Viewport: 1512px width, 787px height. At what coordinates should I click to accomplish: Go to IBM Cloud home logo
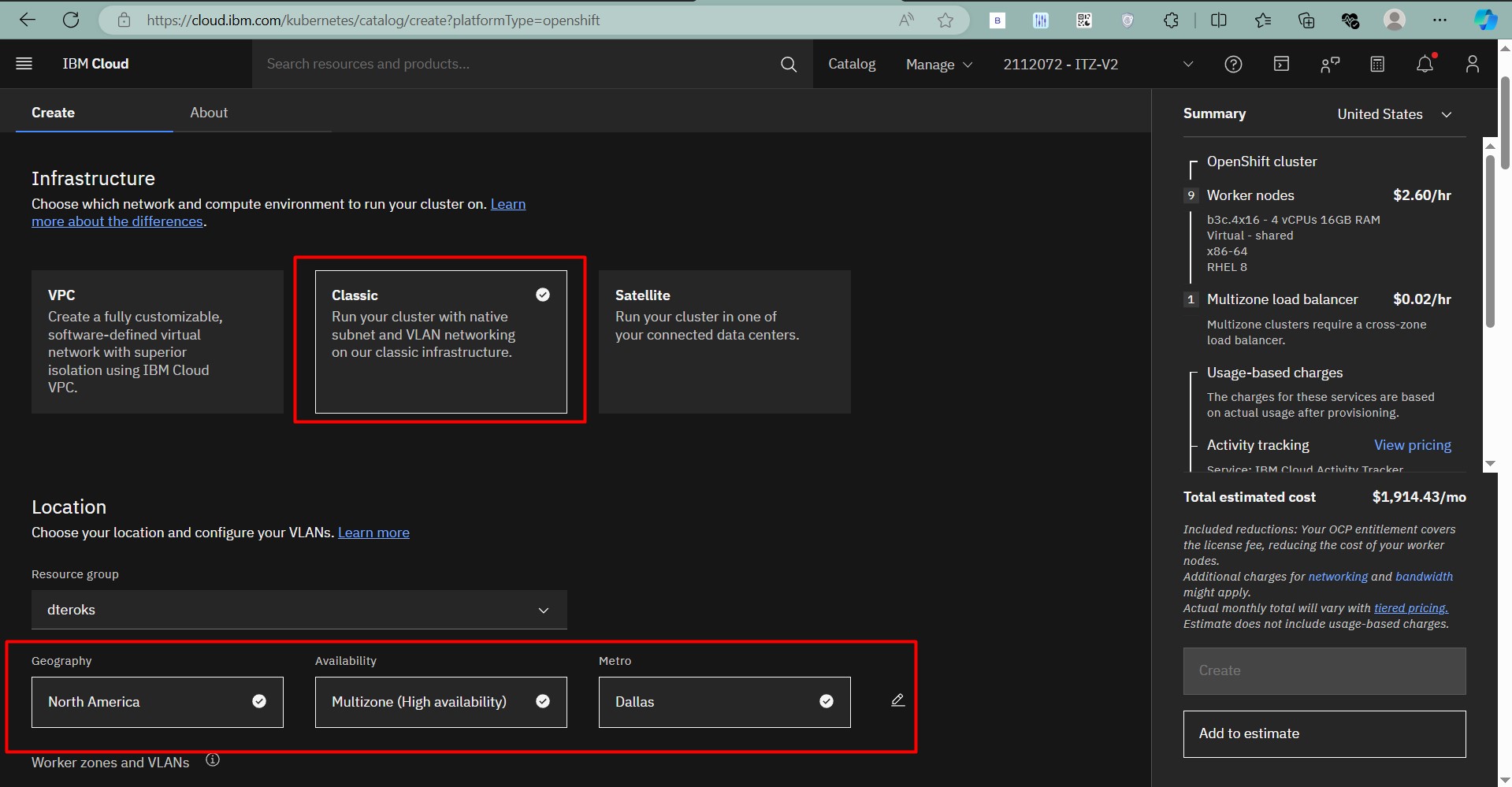click(x=95, y=64)
